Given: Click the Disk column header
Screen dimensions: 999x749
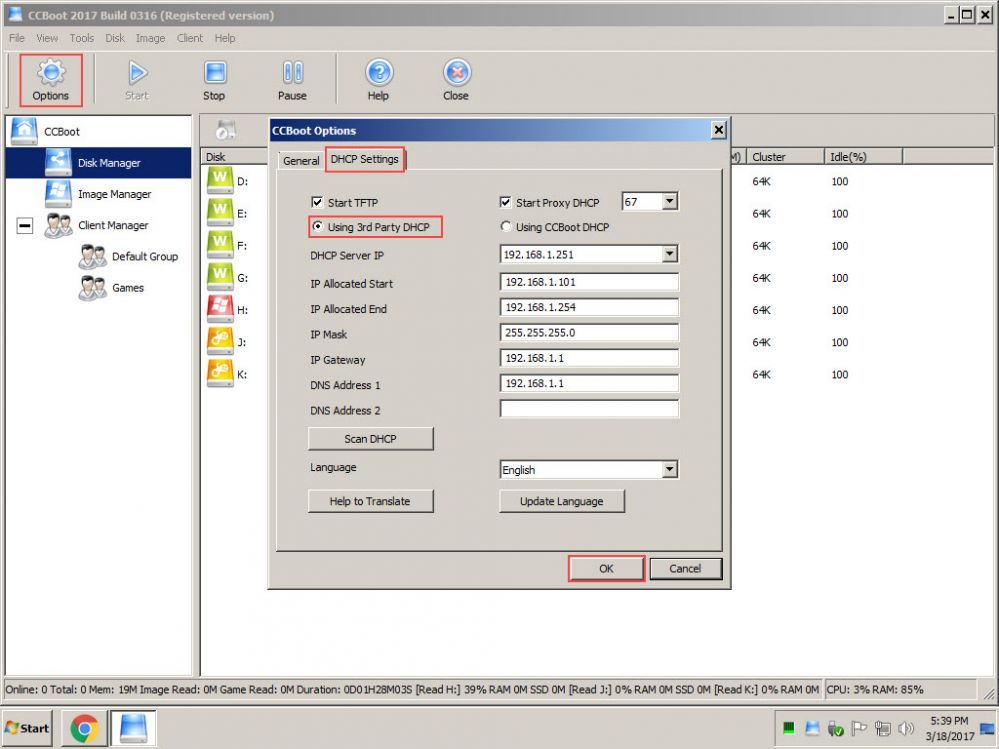Looking at the screenshot, I should tap(234, 157).
